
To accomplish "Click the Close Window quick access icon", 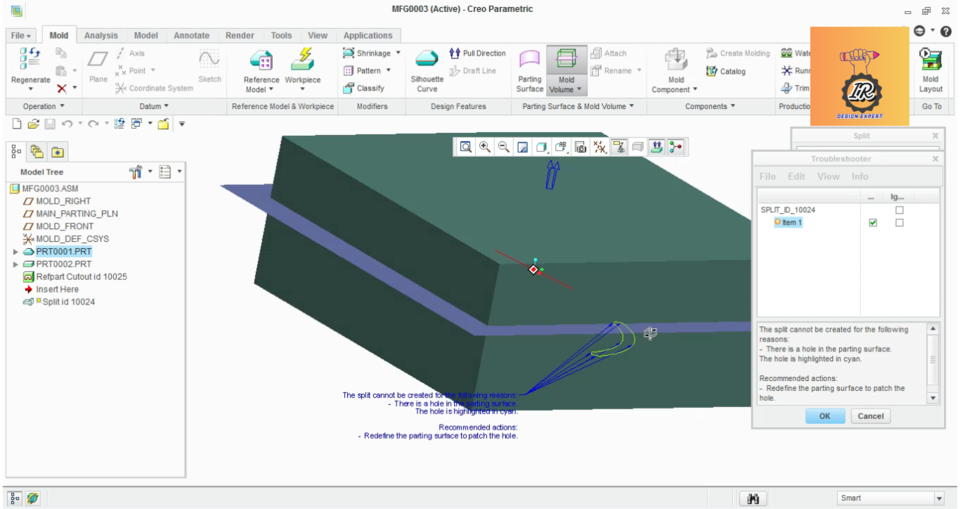I will (x=163, y=124).
